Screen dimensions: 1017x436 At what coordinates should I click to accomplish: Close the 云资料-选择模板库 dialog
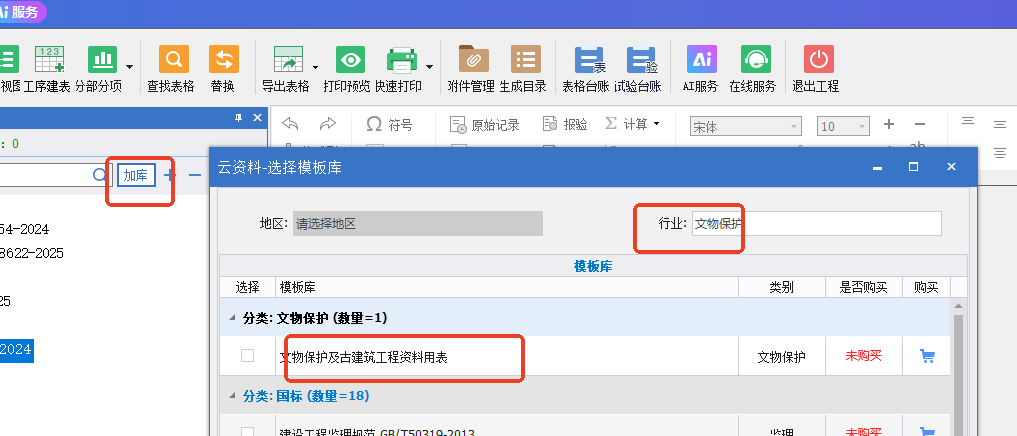click(x=951, y=167)
